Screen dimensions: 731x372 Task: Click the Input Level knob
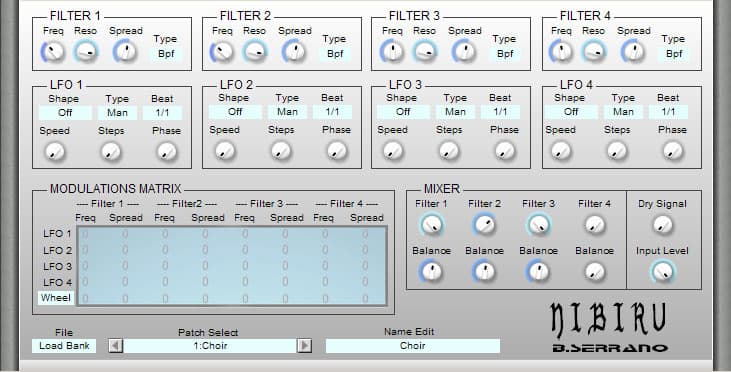tap(662, 272)
